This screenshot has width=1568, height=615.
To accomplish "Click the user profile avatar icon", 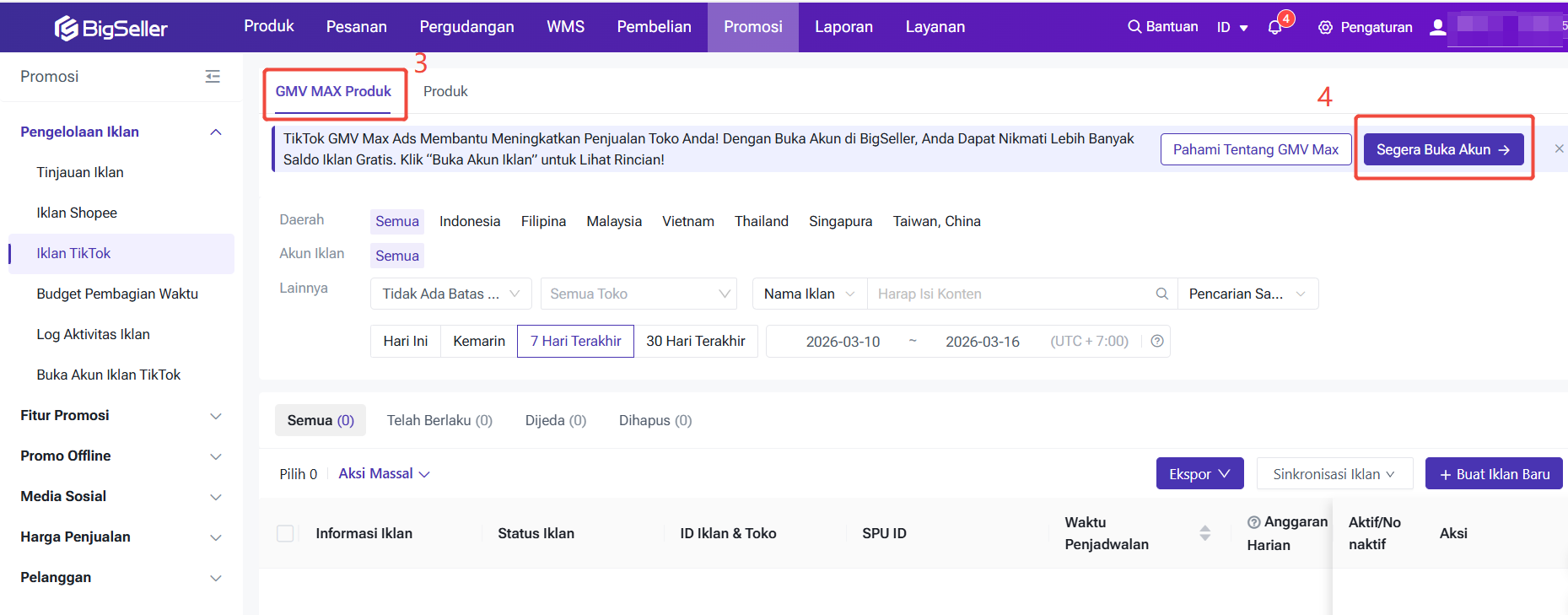I will [x=1438, y=27].
